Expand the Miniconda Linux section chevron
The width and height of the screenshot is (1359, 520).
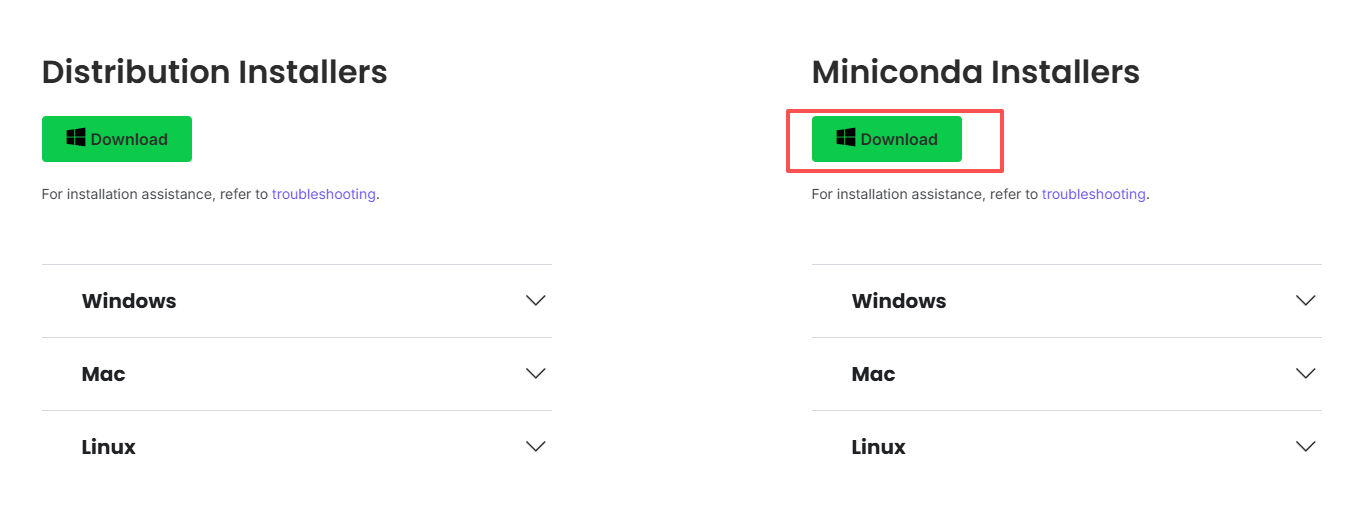(x=1306, y=447)
